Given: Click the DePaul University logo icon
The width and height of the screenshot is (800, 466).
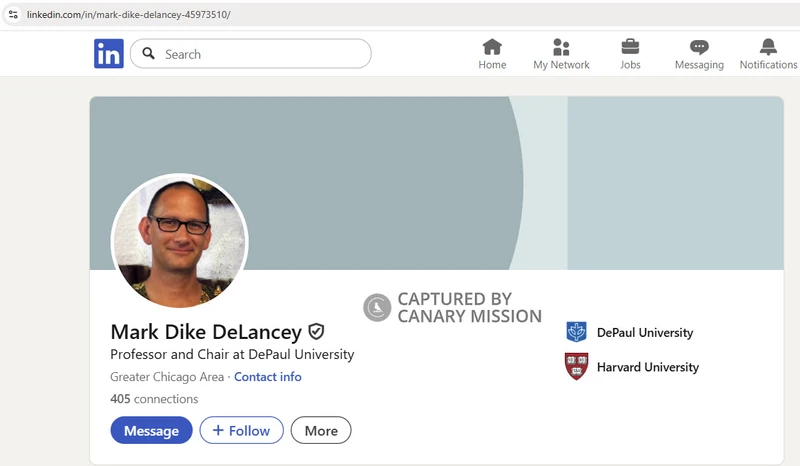Looking at the screenshot, I should [577, 332].
